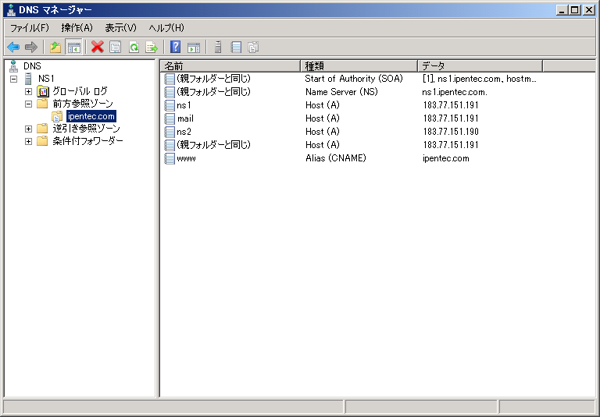600x417 pixels.
Task: Sort by the 名前 column header
Action: pyautogui.click(x=231, y=66)
